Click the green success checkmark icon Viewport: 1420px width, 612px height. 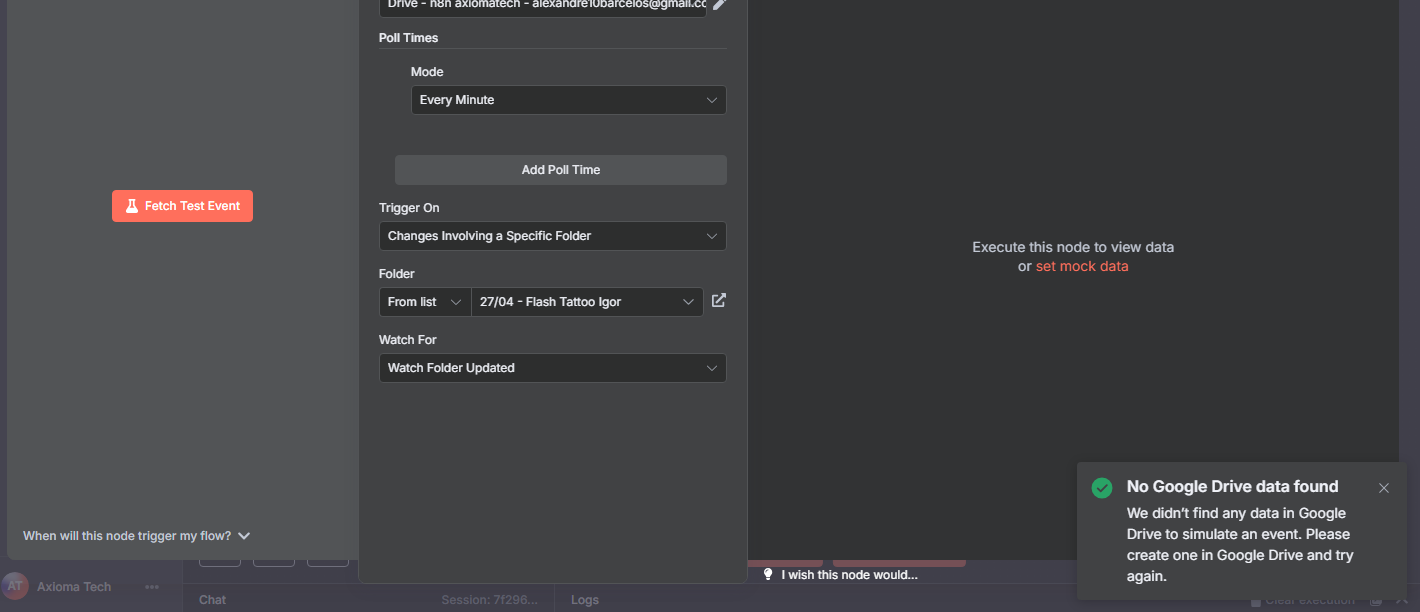1102,488
